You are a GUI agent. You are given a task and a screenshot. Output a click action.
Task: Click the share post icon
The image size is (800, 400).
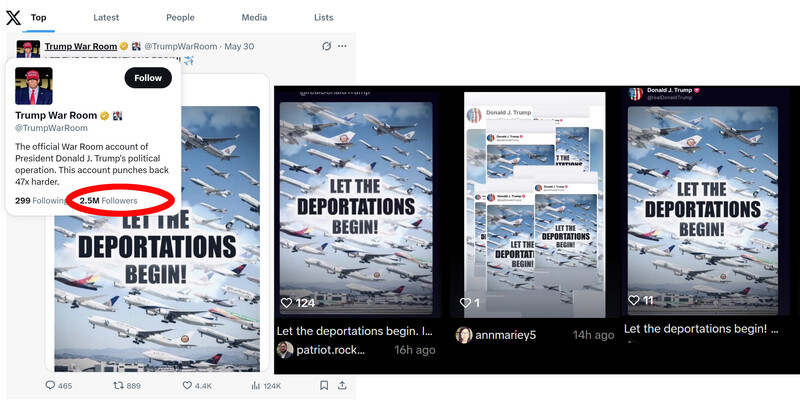coord(342,386)
